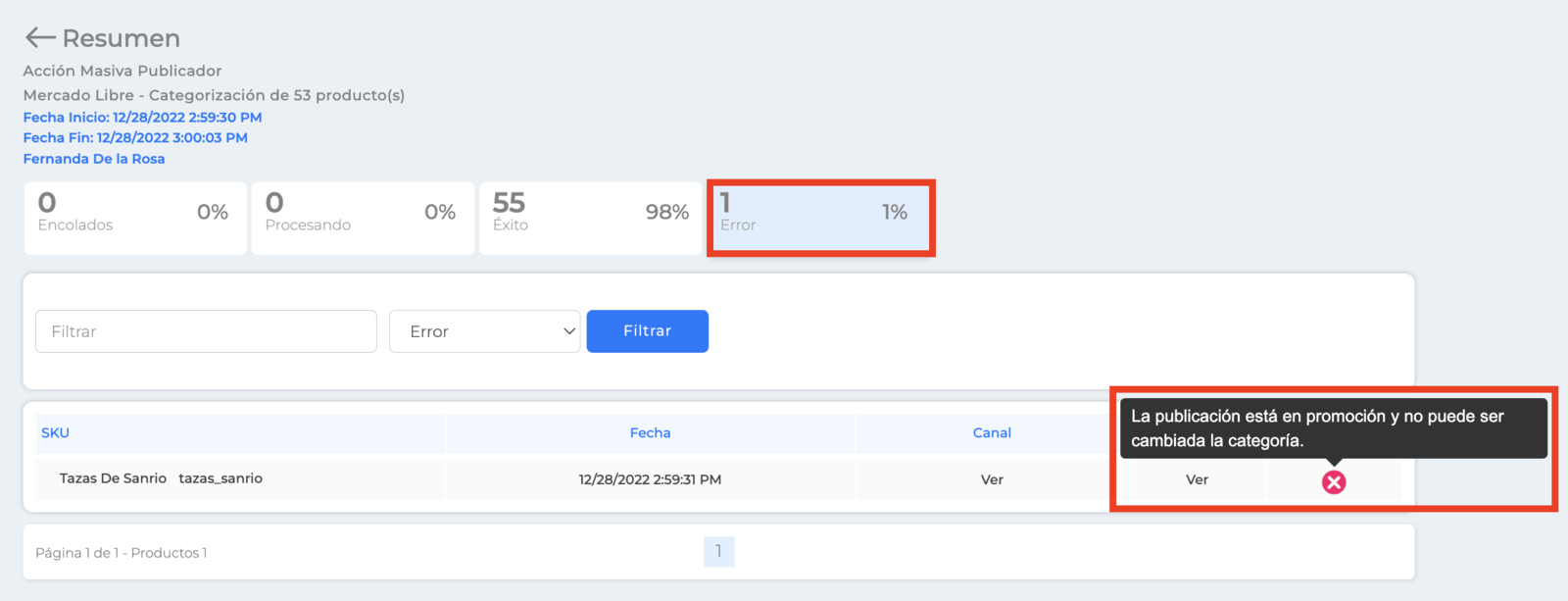The height and width of the screenshot is (601, 1568).
Task: Click the SKU column header
Action: 55,432
